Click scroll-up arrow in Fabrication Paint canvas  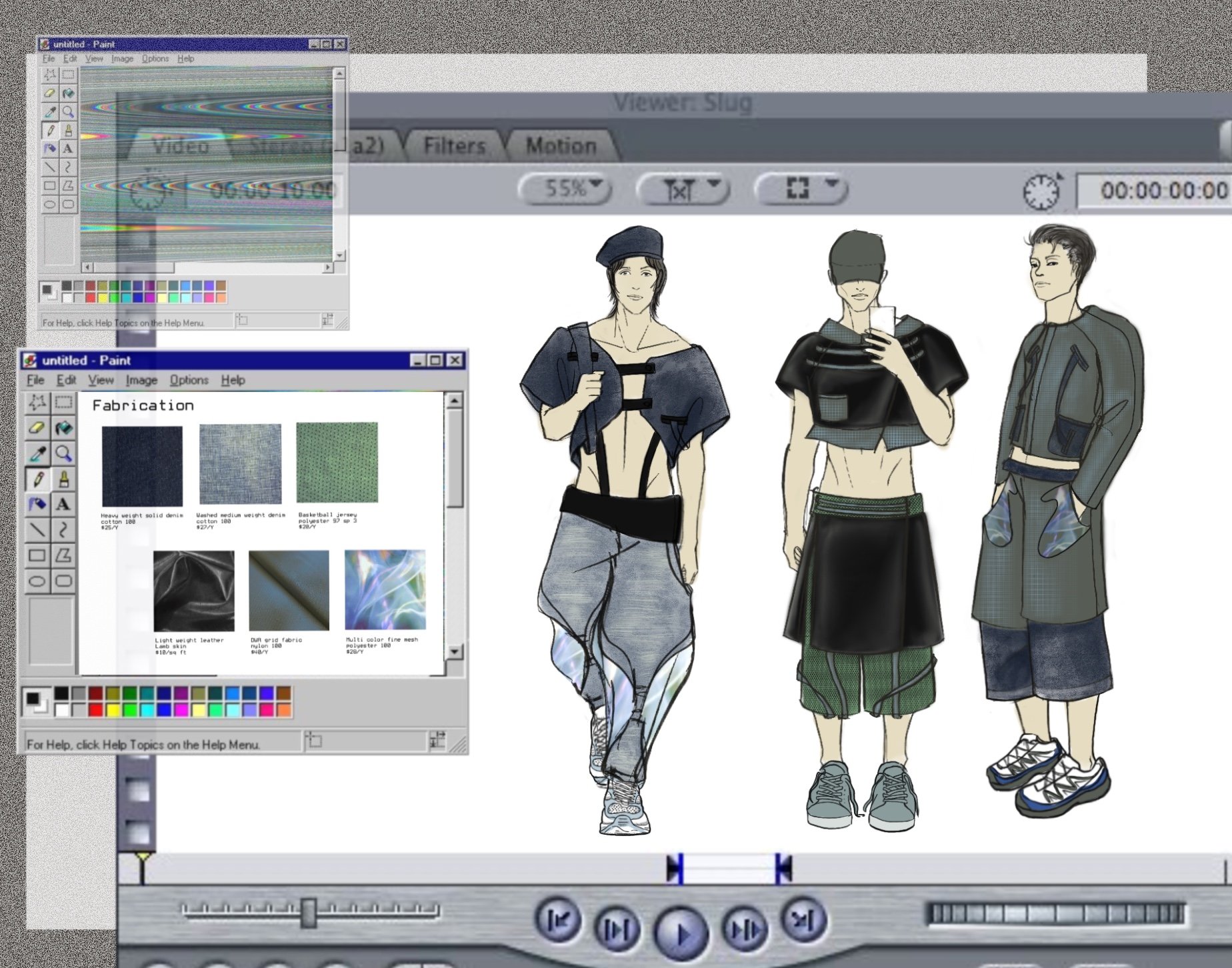pyautogui.click(x=454, y=401)
